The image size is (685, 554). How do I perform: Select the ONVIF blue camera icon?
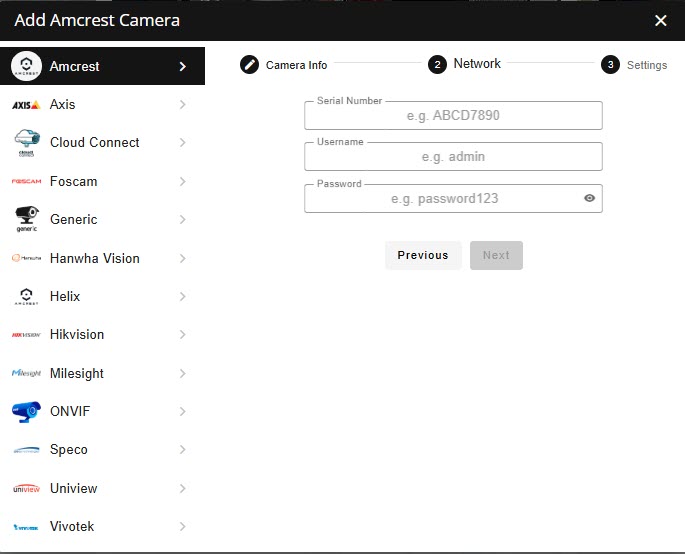pyautogui.click(x=26, y=412)
